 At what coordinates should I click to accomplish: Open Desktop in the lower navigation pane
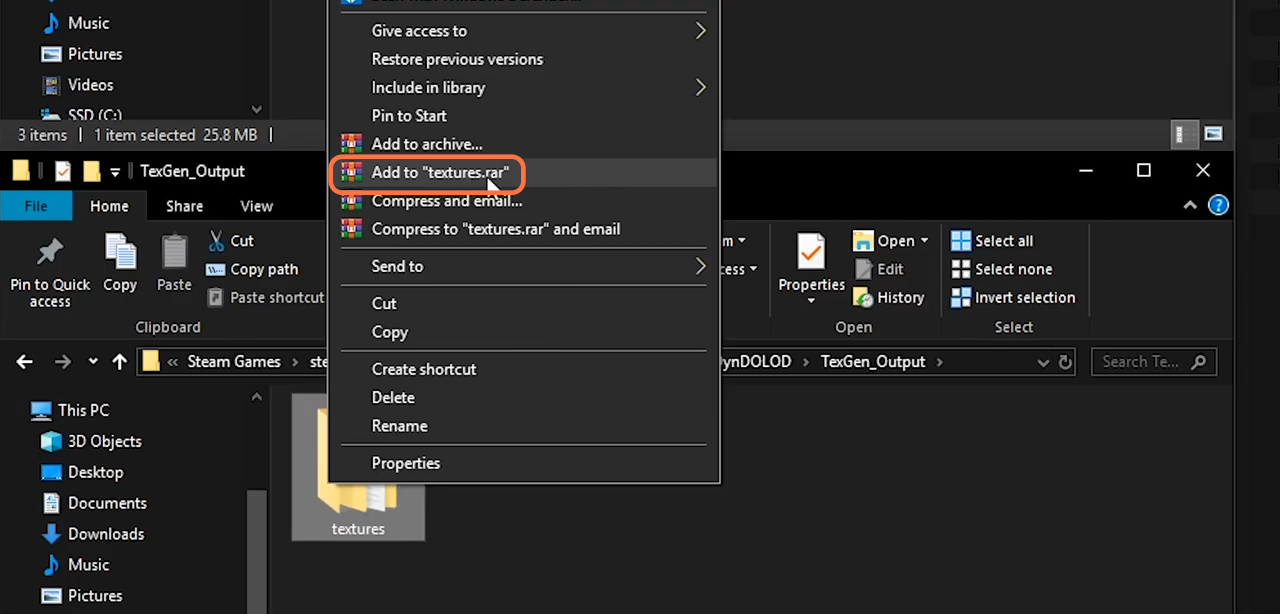tap(82, 472)
